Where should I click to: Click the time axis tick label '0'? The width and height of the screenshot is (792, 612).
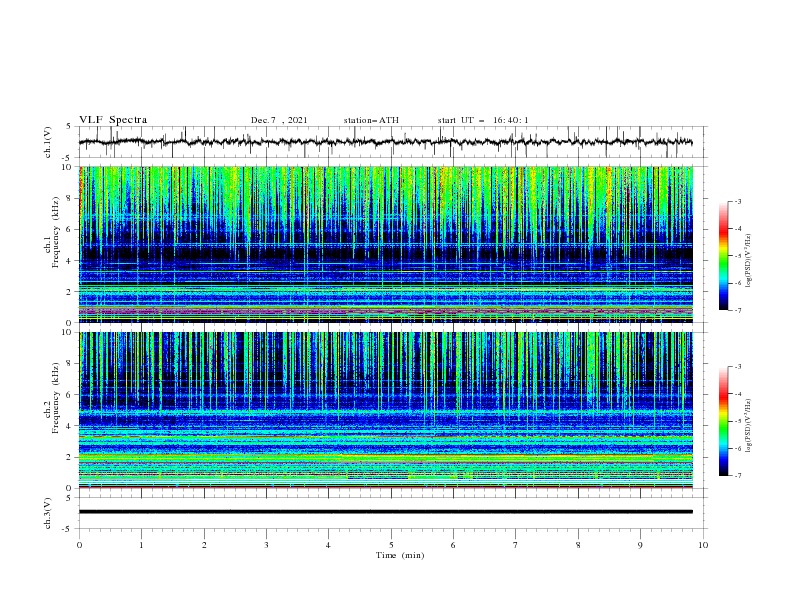[79, 545]
